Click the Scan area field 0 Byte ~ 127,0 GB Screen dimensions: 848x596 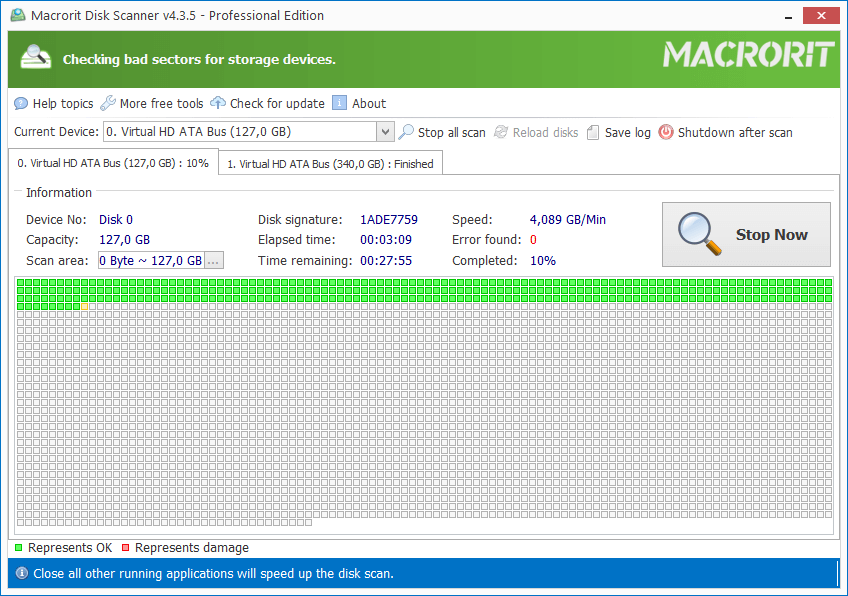(151, 261)
